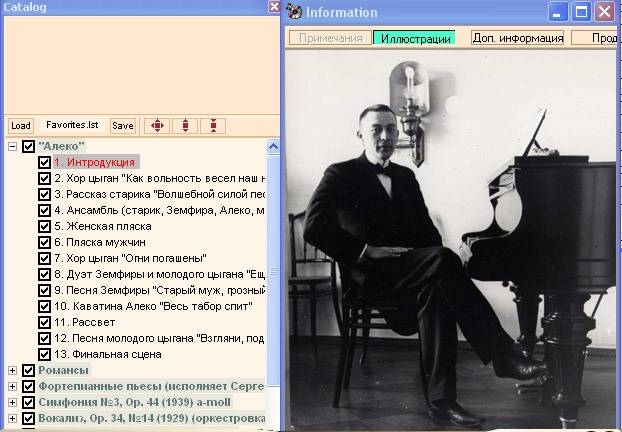Image resolution: width=622 pixels, height=432 pixels.
Task: Uncheck the Романсы group checkbox
Action: pos(28,371)
